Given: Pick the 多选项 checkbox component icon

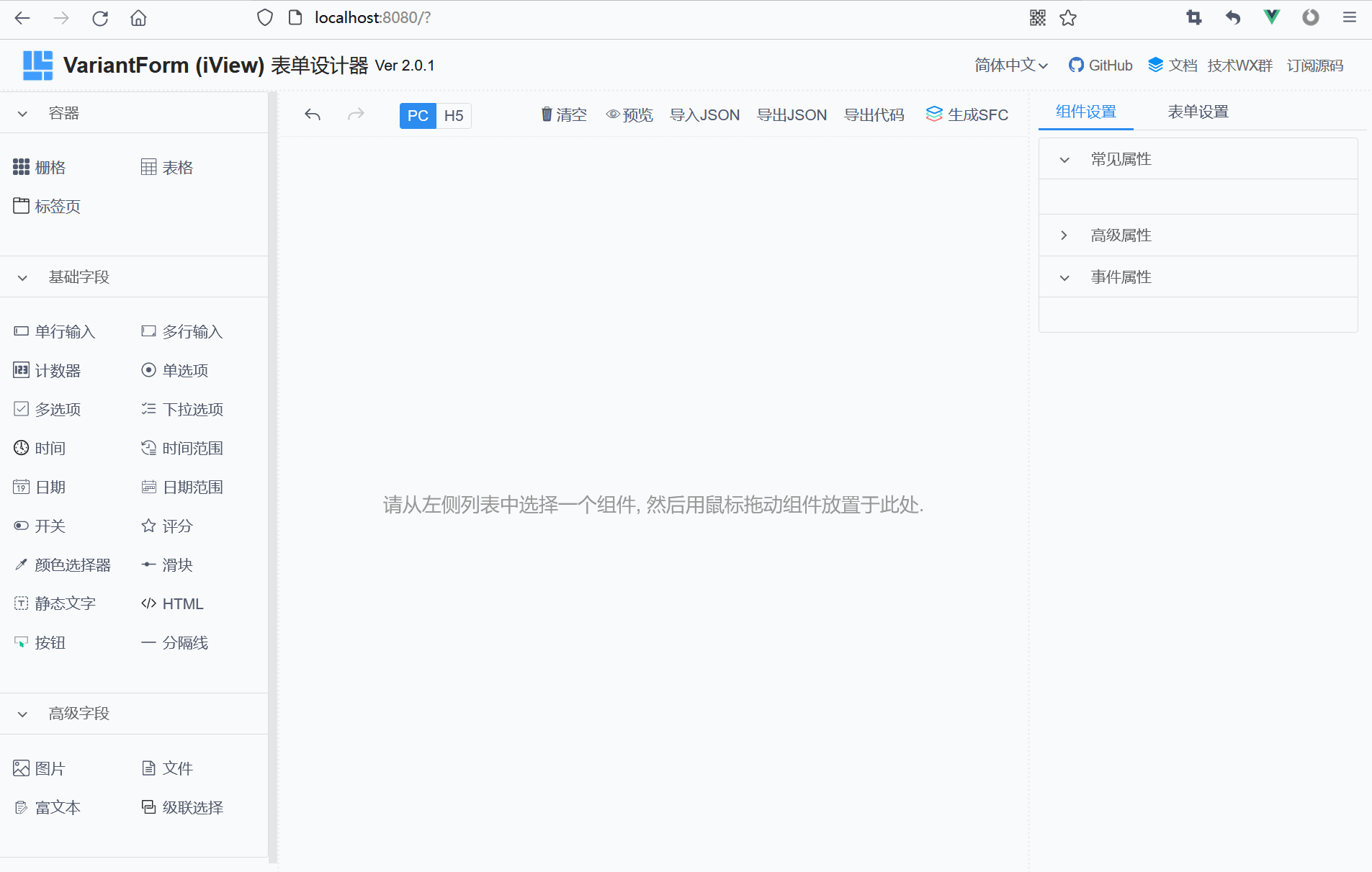Looking at the screenshot, I should click(22, 409).
